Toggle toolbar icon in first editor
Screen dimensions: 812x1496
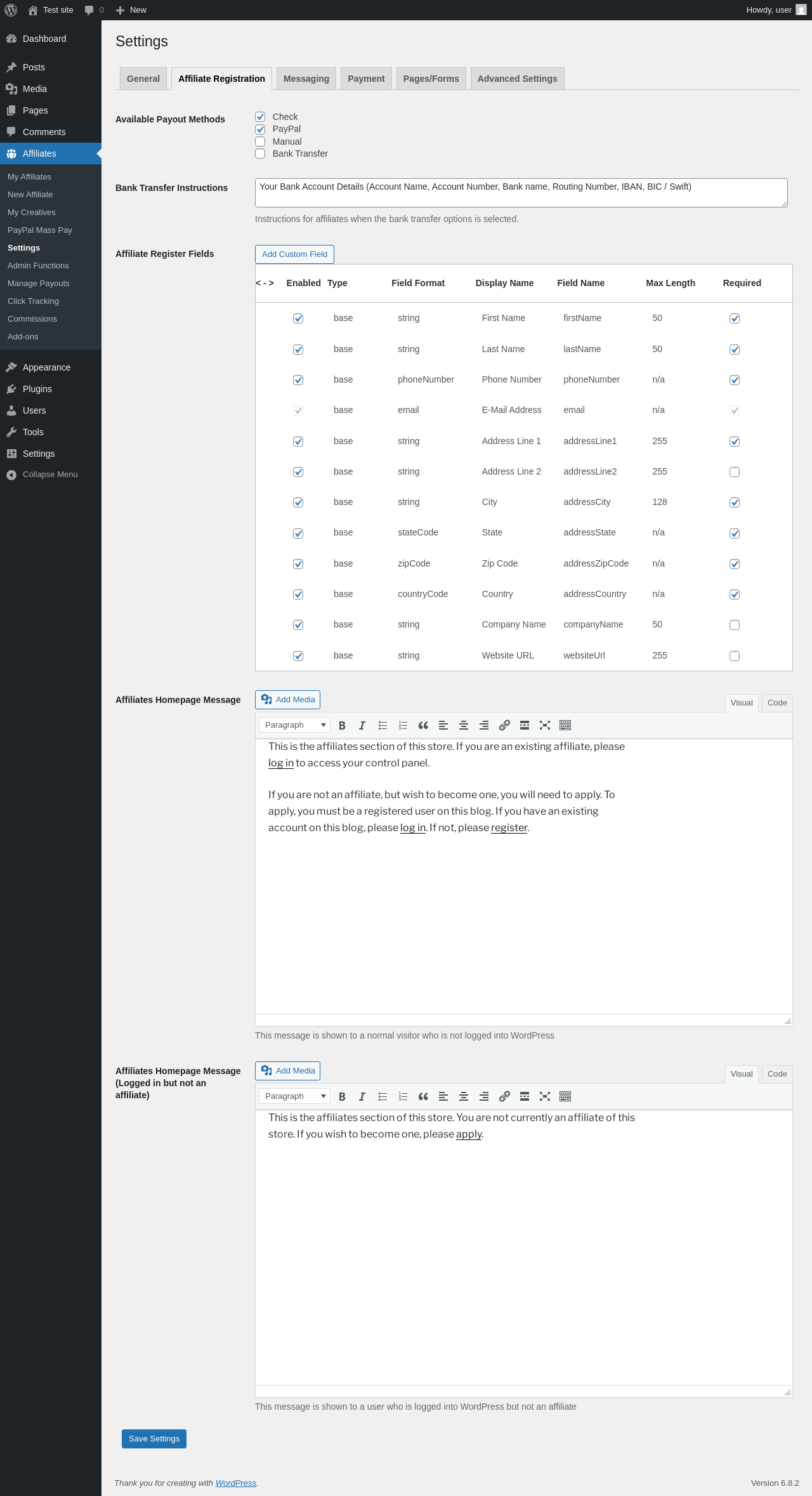click(x=565, y=725)
